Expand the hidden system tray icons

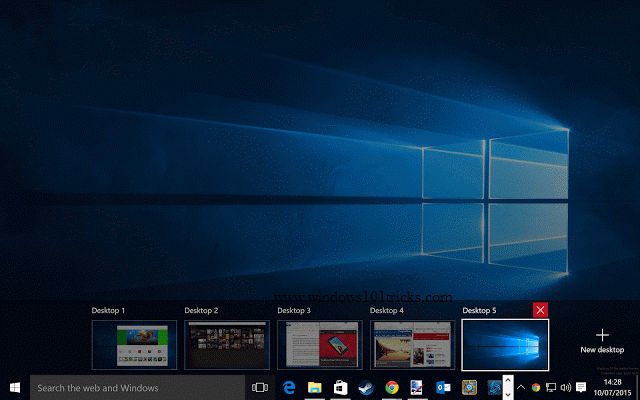tap(521, 387)
